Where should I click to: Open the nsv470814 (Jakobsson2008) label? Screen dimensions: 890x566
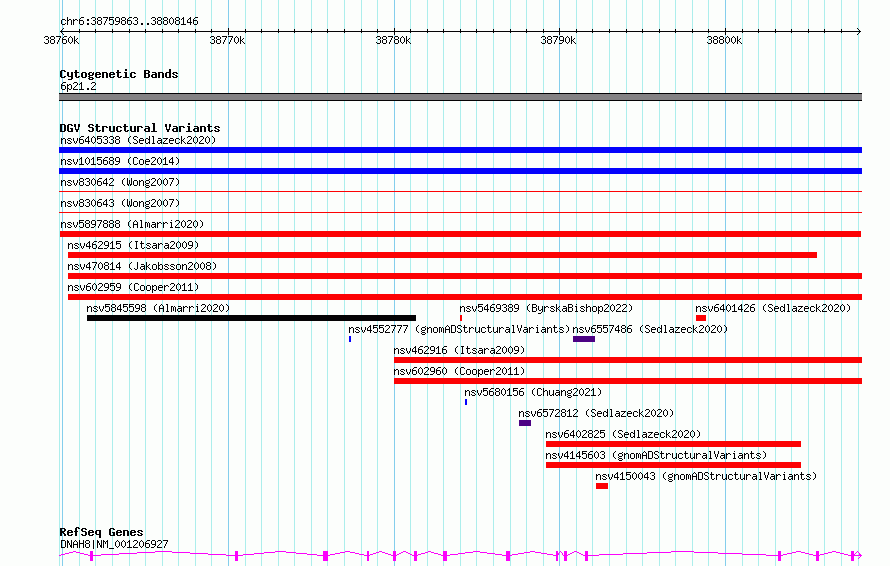coord(142,266)
